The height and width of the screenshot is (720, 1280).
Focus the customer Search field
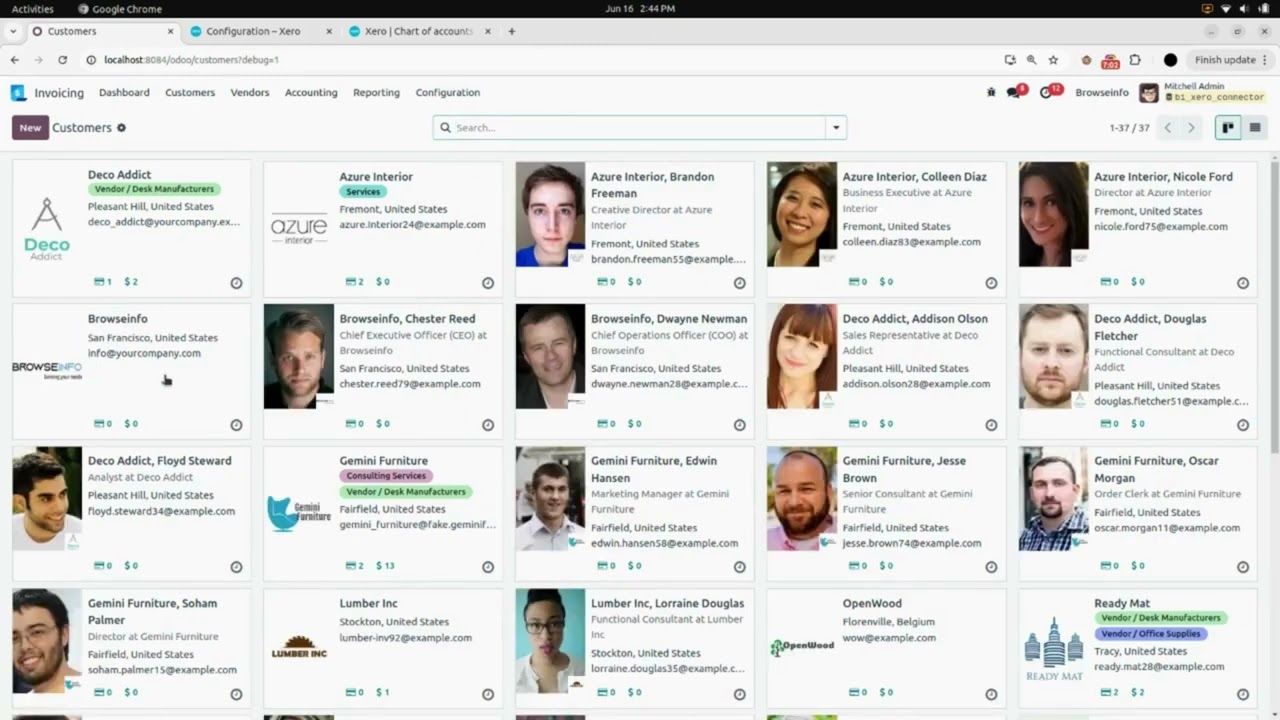(x=630, y=128)
